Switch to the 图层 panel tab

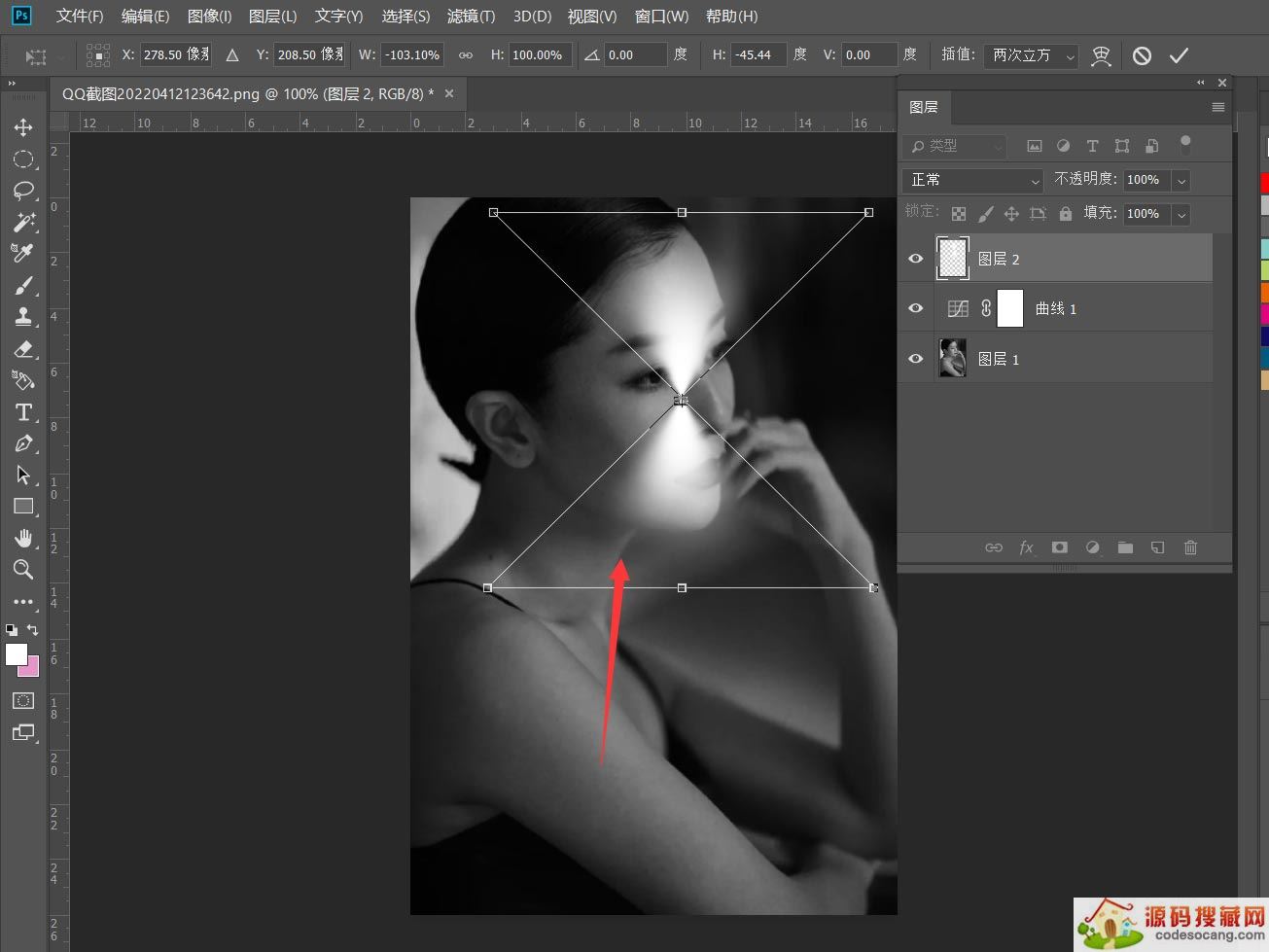click(x=924, y=107)
